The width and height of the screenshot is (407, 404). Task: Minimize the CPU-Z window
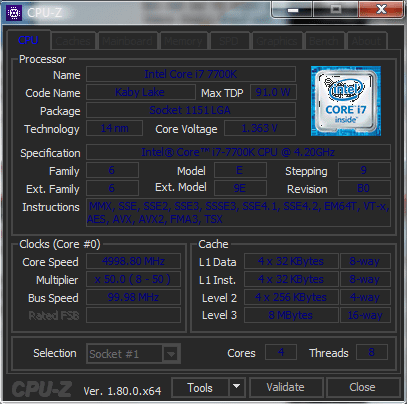pos(292,9)
